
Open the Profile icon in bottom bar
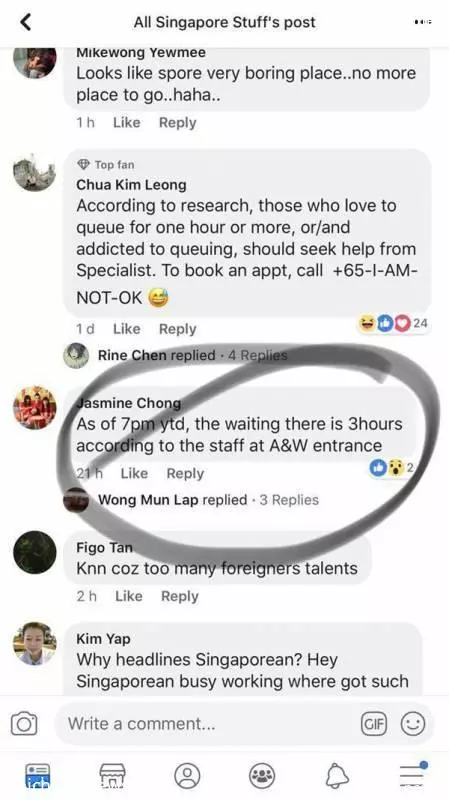pos(187,776)
